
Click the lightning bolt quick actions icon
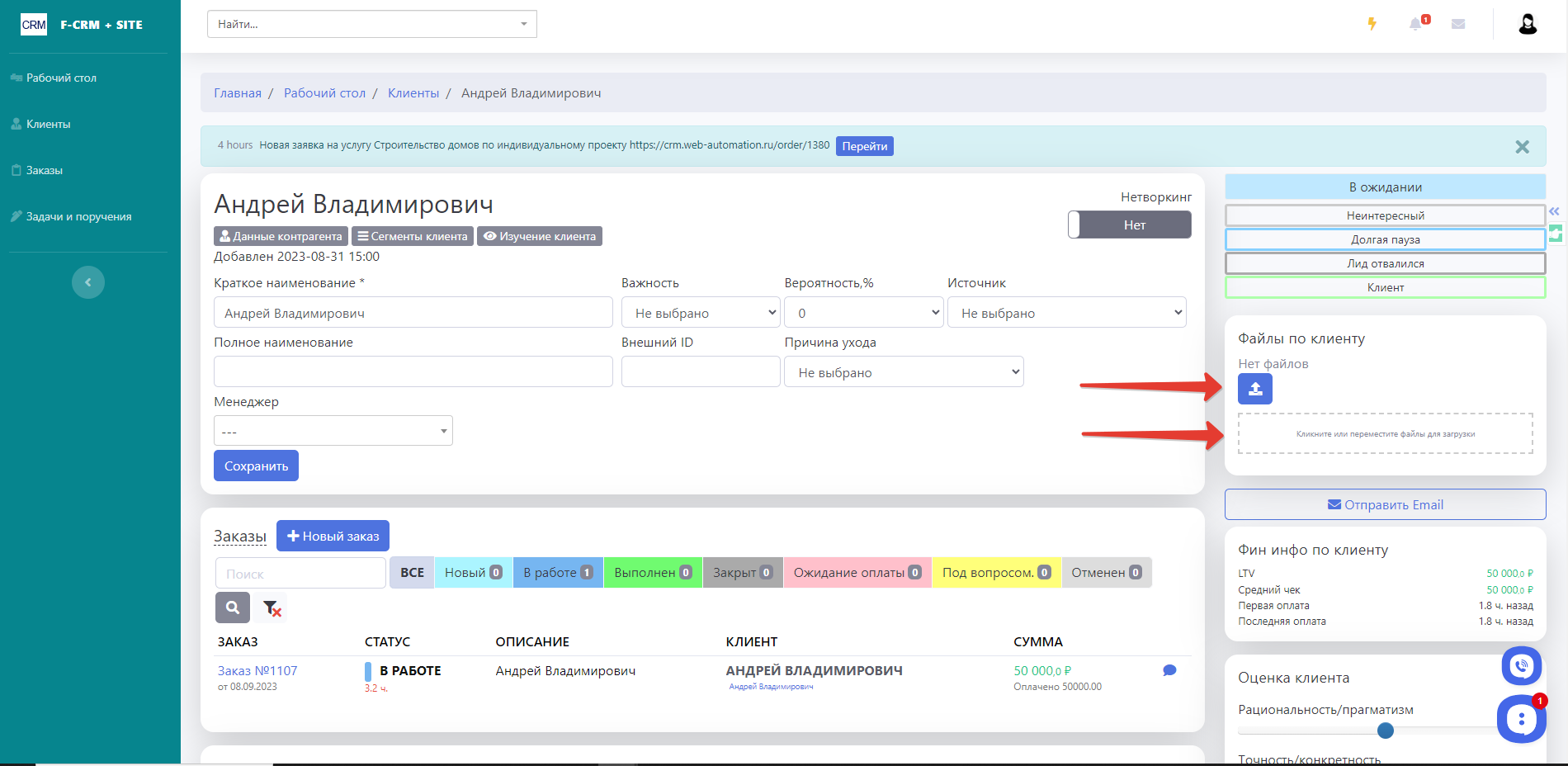[x=1372, y=24]
